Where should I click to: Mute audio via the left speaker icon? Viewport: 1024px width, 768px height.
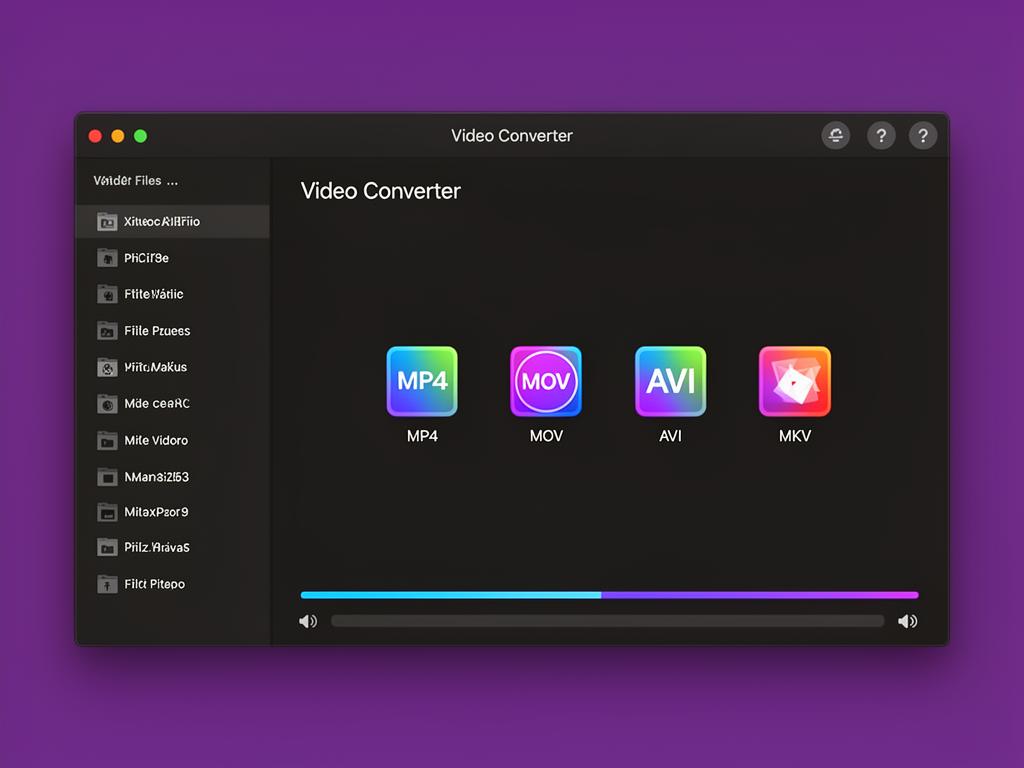coord(308,621)
